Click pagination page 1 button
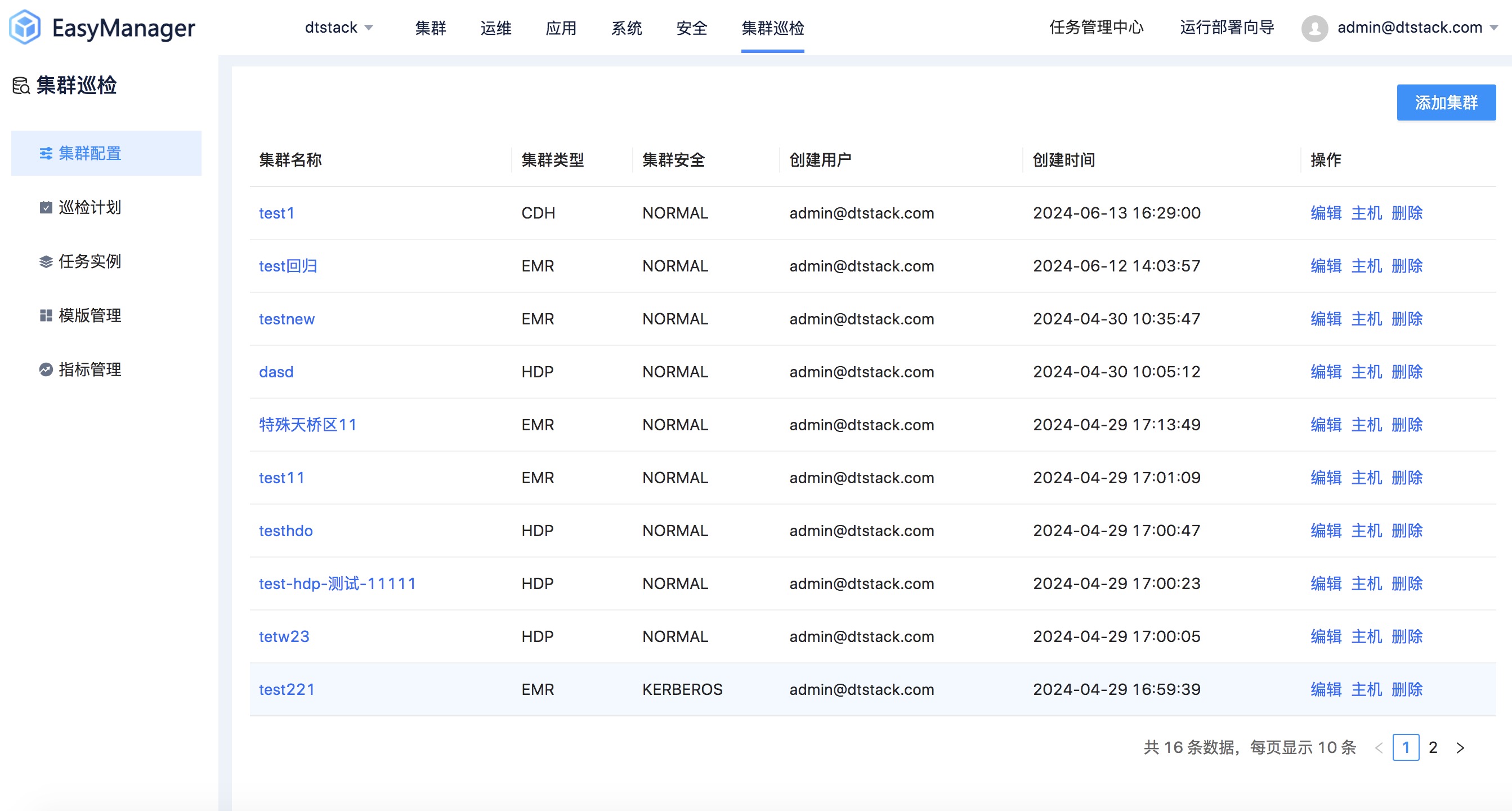 (1406, 747)
